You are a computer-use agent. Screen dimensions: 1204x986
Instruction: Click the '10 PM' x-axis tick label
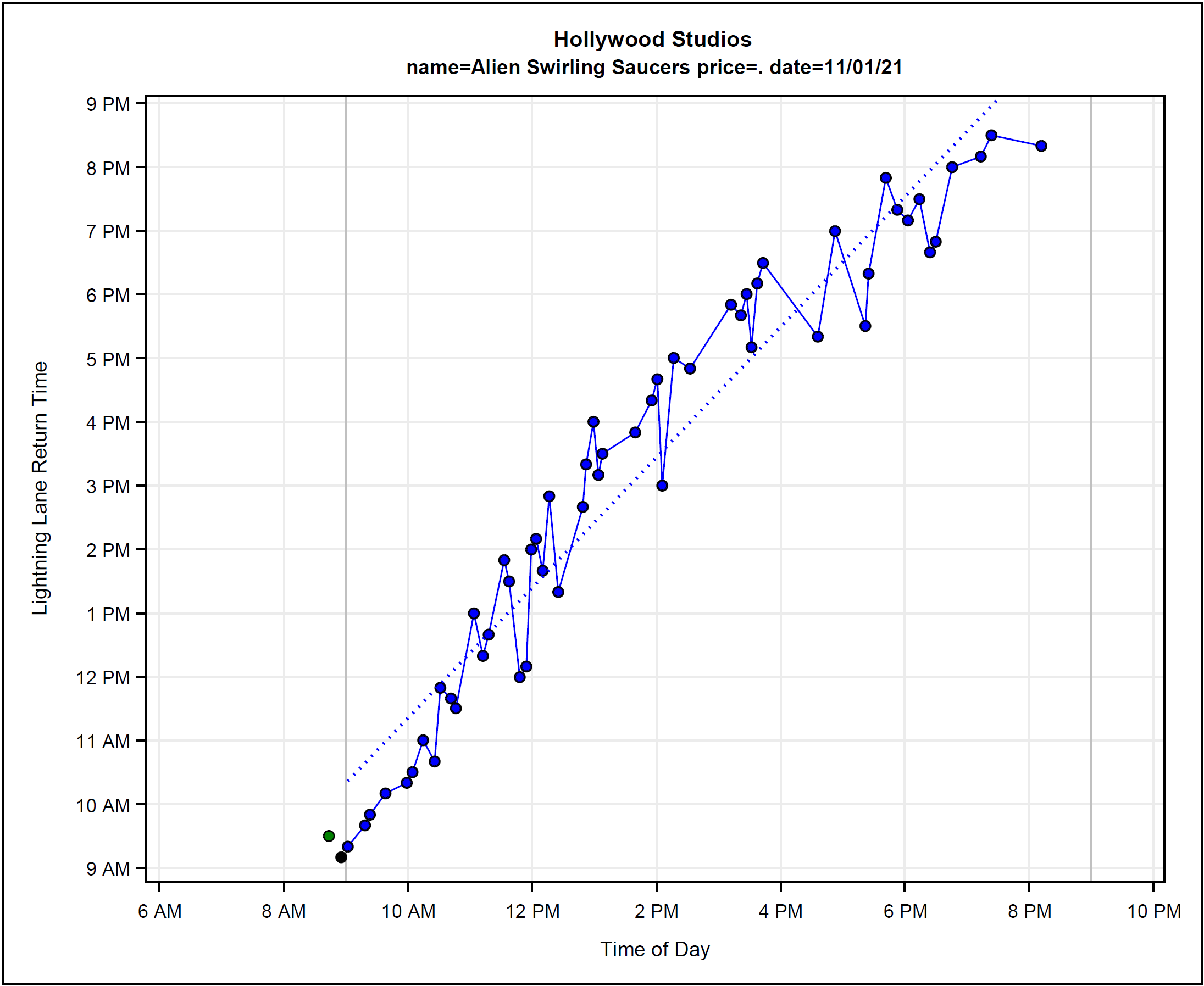[1154, 911]
